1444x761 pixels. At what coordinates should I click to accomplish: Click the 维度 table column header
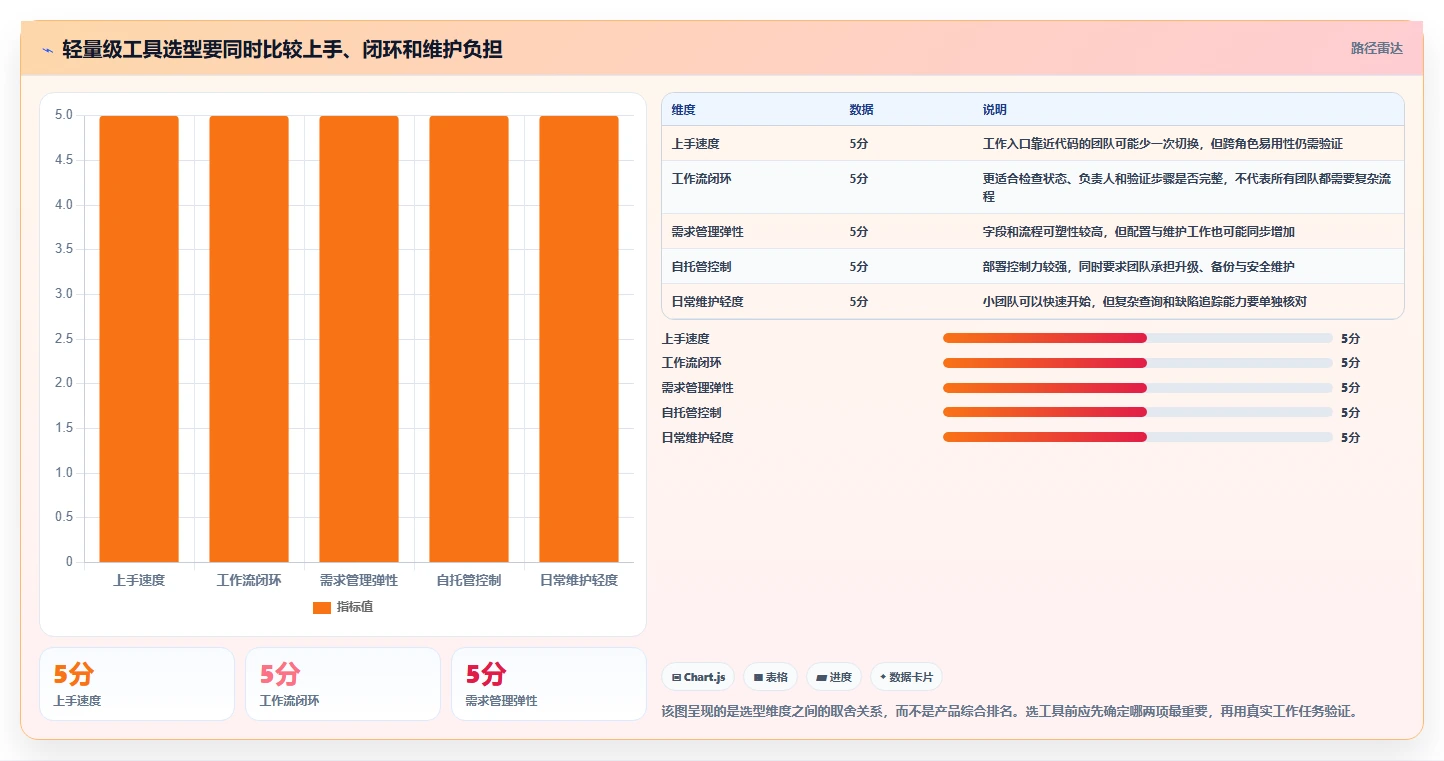coord(684,109)
